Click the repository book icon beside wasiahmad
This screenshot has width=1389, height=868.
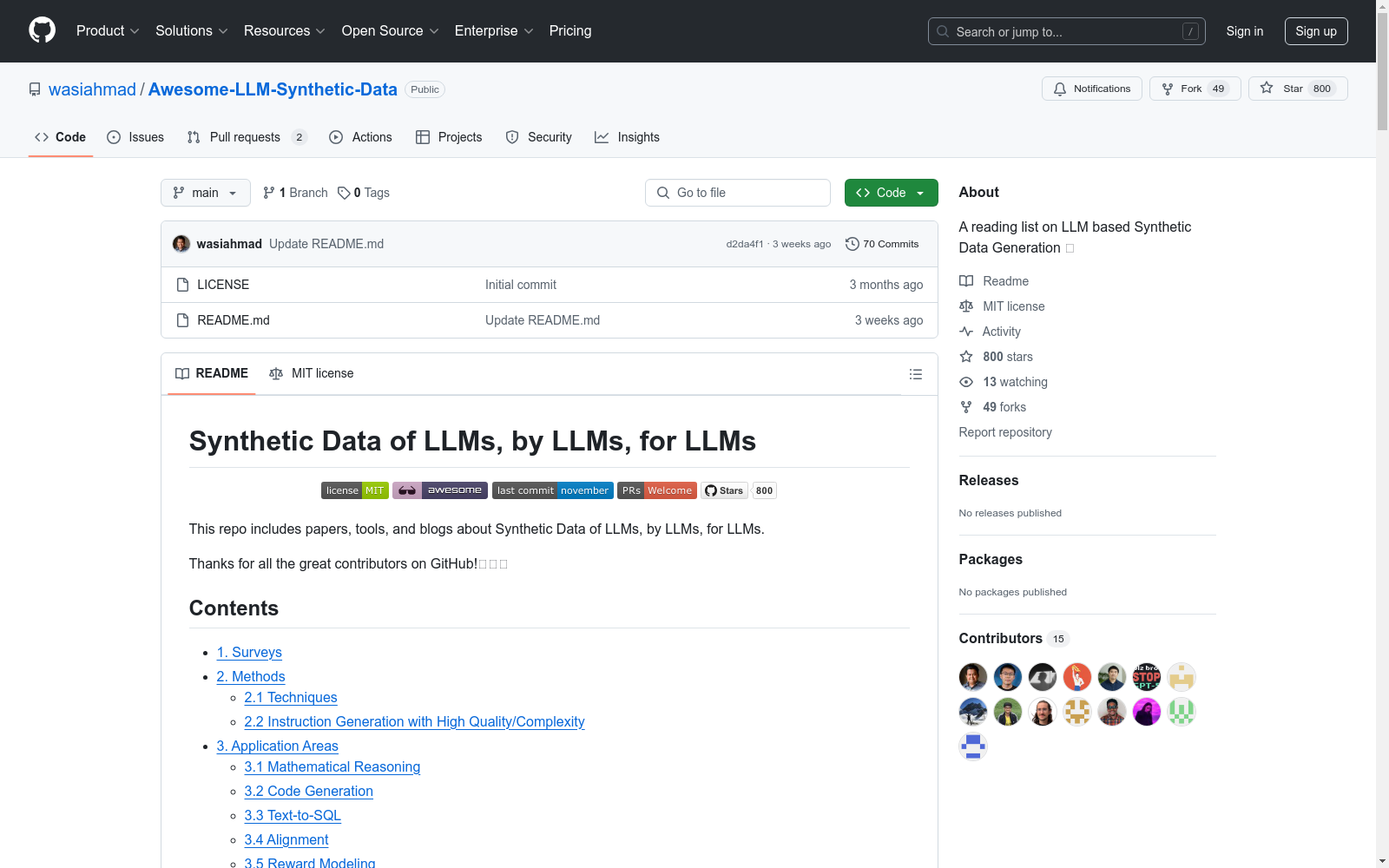pyautogui.click(x=35, y=89)
